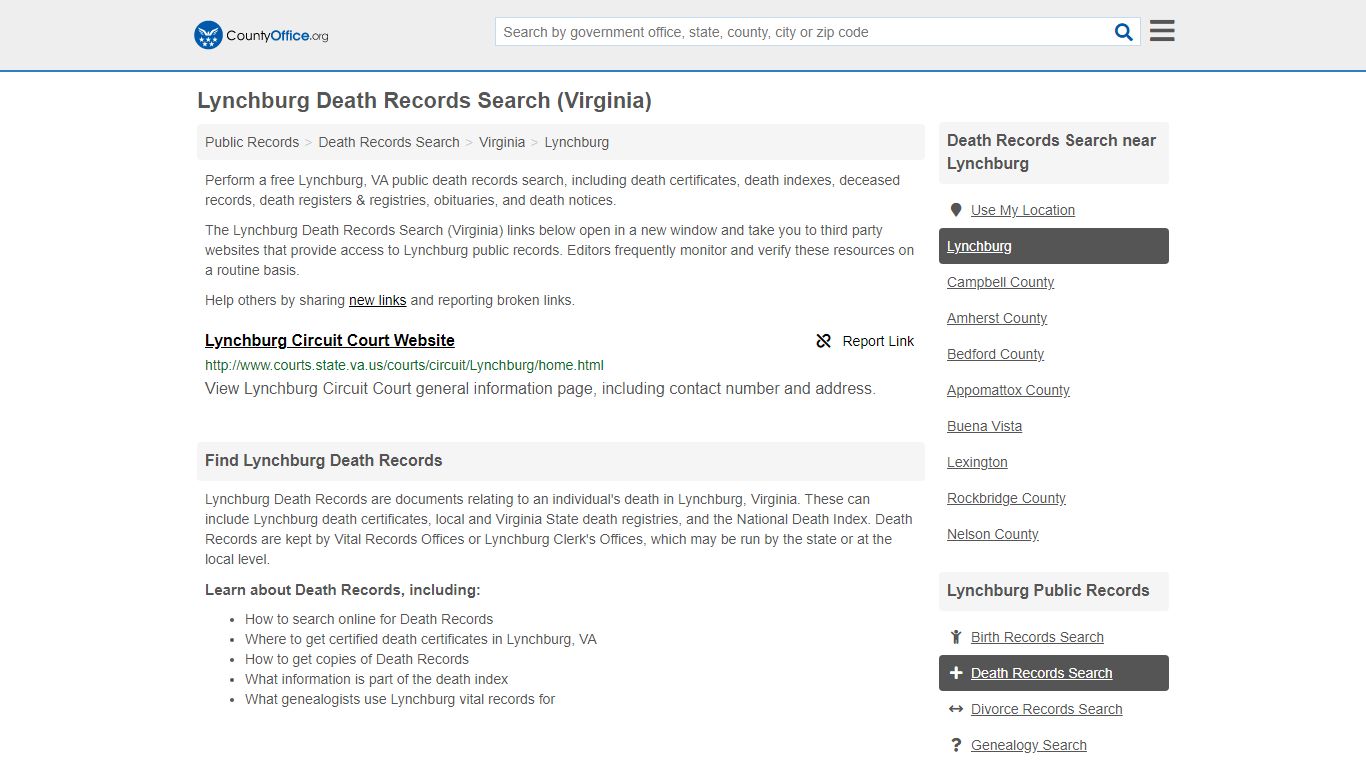Screen dimensions: 1366x768
Task: Open Birth Records Search link
Action: [1037, 637]
